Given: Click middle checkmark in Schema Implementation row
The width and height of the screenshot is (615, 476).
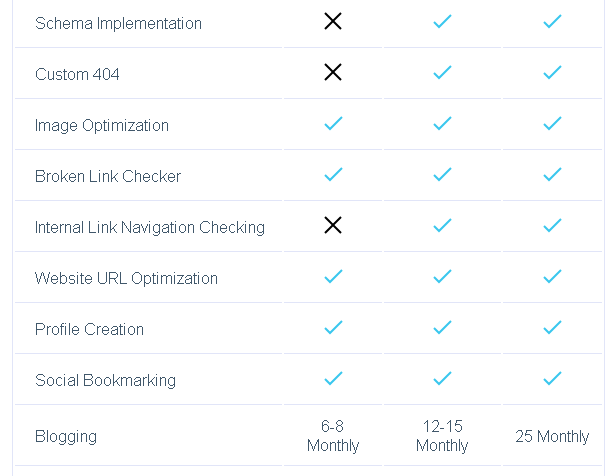Looking at the screenshot, I should click(442, 22).
